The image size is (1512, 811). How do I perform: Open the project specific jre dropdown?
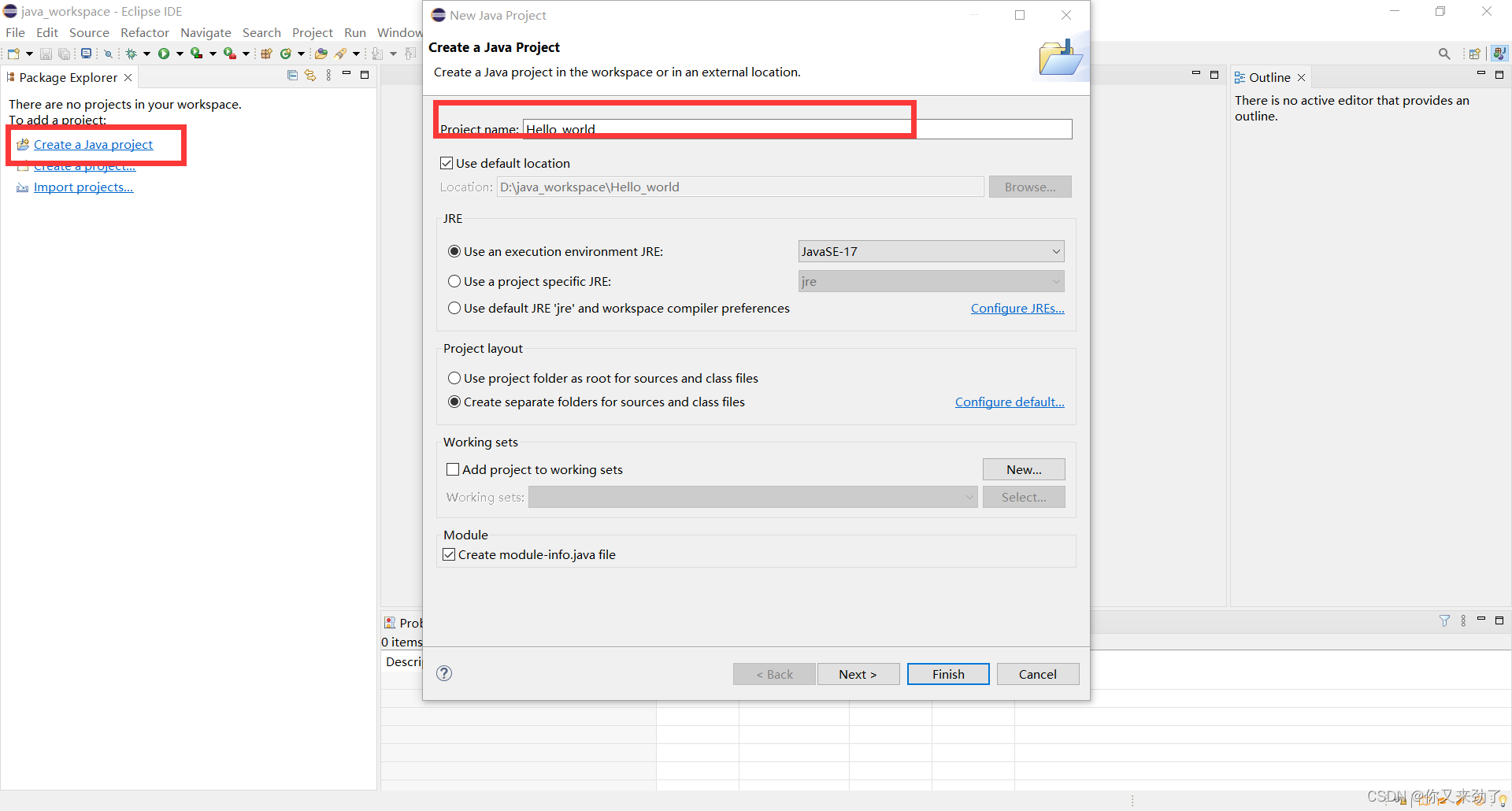click(931, 281)
